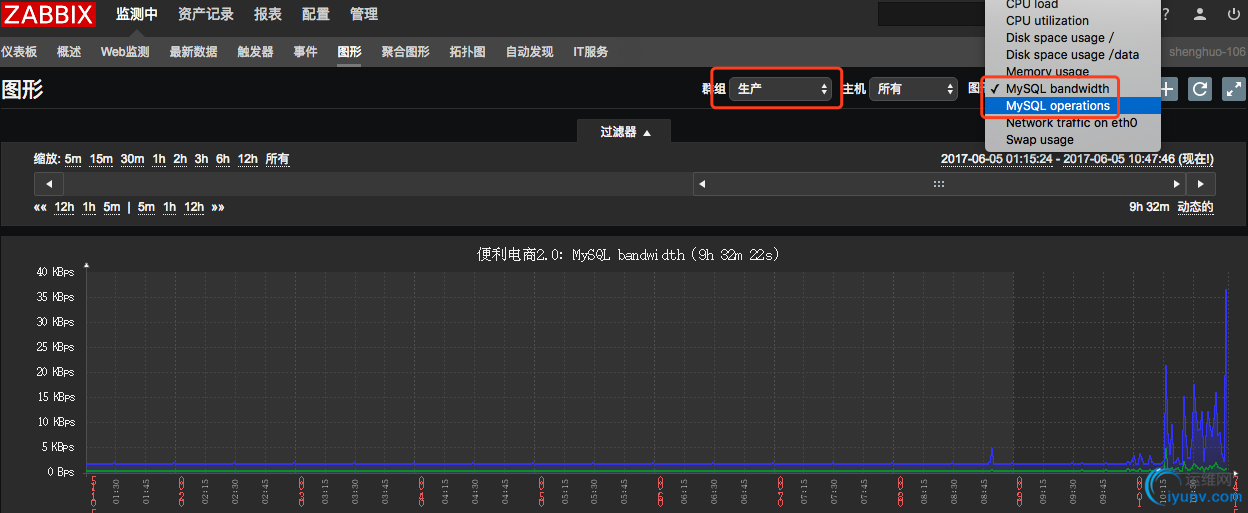The width and height of the screenshot is (1248, 513).
Task: Select the 图形 tab
Action: 349,52
